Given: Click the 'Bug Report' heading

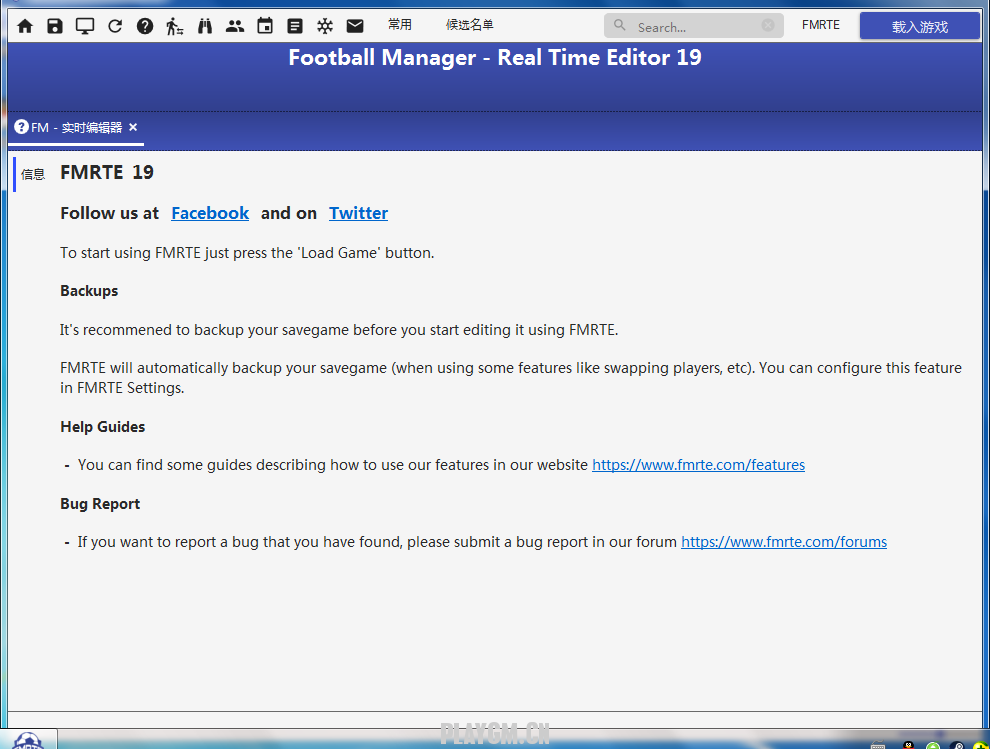Looking at the screenshot, I should [100, 504].
